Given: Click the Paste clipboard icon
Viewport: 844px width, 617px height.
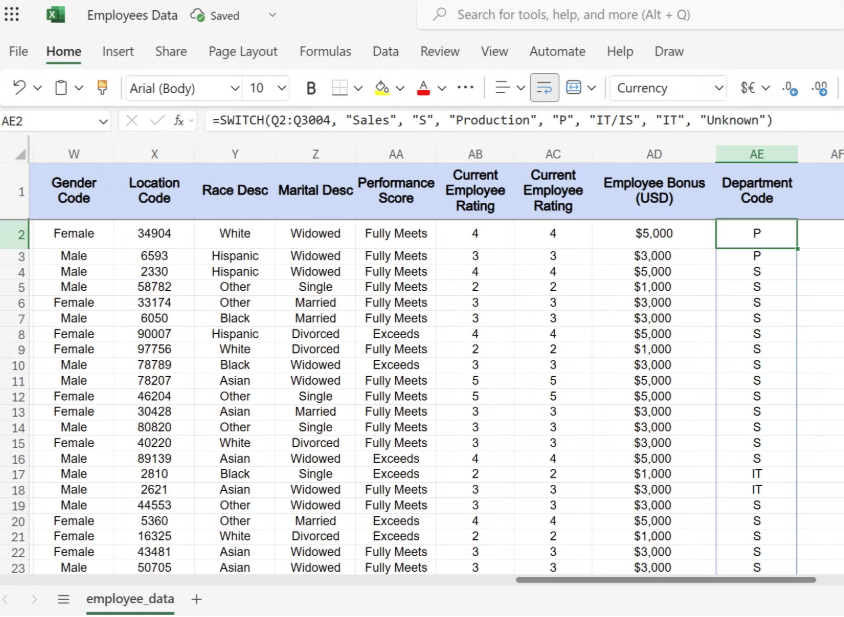Looking at the screenshot, I should [61, 87].
